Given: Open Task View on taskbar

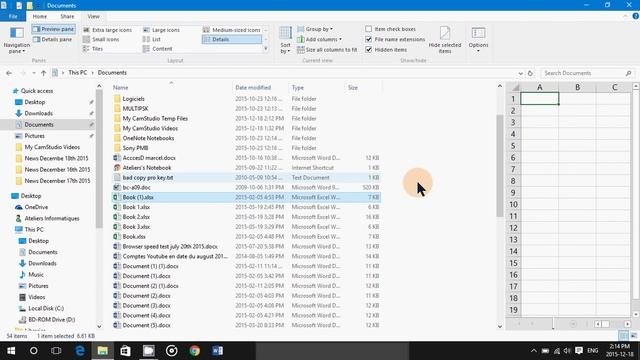Looking at the screenshot, I should [x=56, y=351].
